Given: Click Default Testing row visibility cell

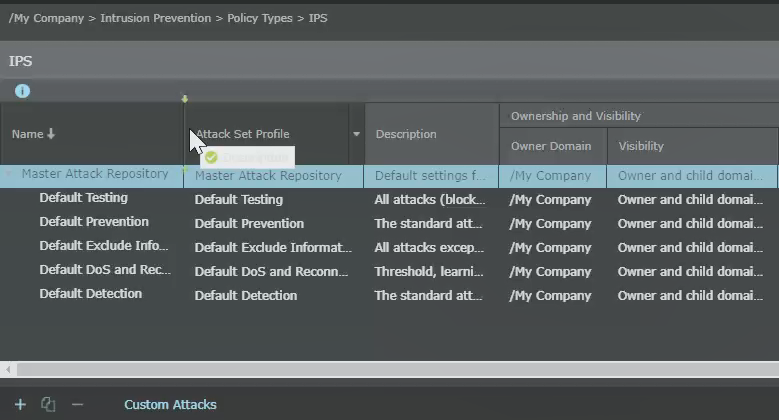Looking at the screenshot, I should click(x=692, y=200).
